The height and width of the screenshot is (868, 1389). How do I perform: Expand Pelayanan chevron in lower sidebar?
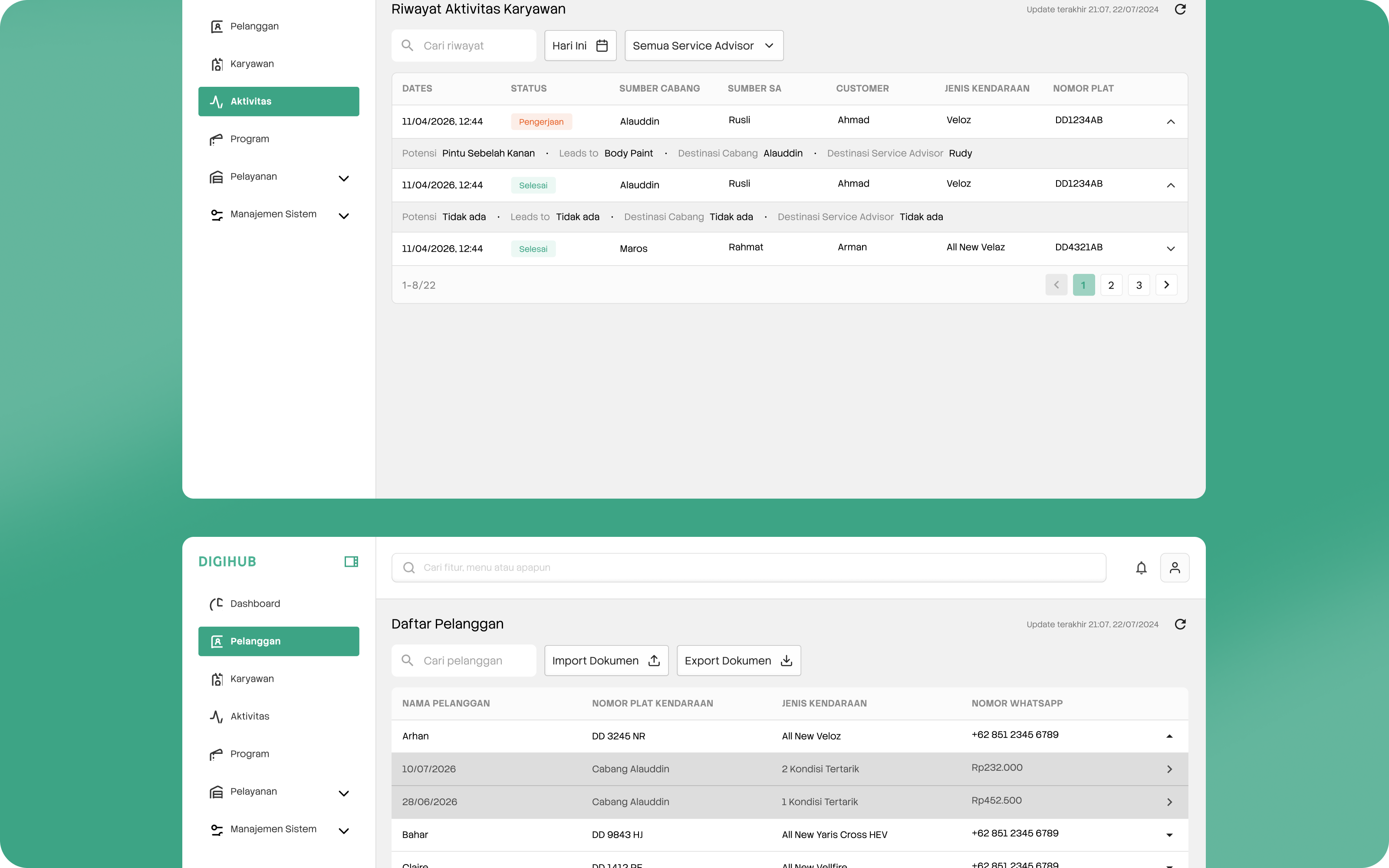point(344,793)
